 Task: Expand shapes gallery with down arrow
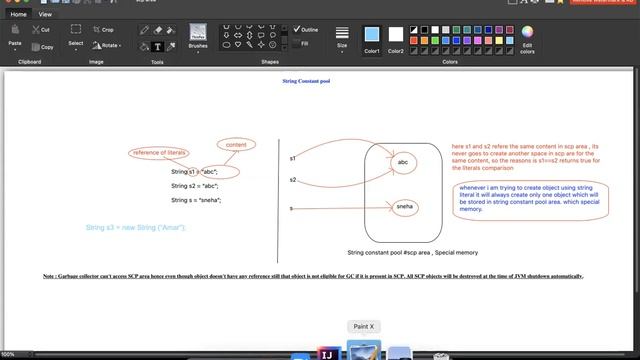[284, 48]
